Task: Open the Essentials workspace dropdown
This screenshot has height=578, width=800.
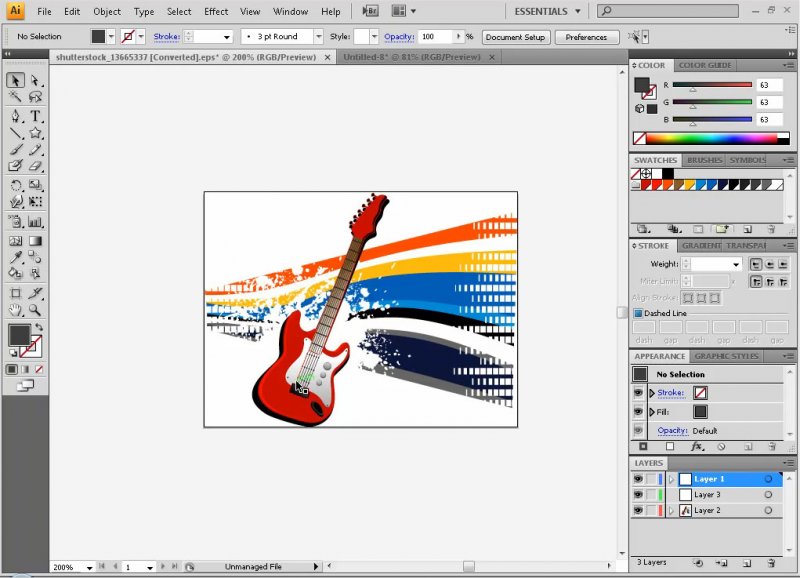Action: (548, 12)
